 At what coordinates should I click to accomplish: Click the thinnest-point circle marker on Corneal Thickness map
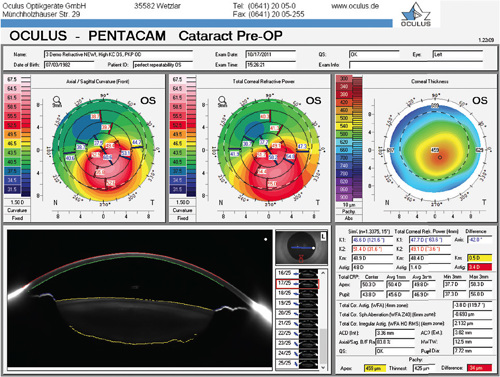(440, 157)
